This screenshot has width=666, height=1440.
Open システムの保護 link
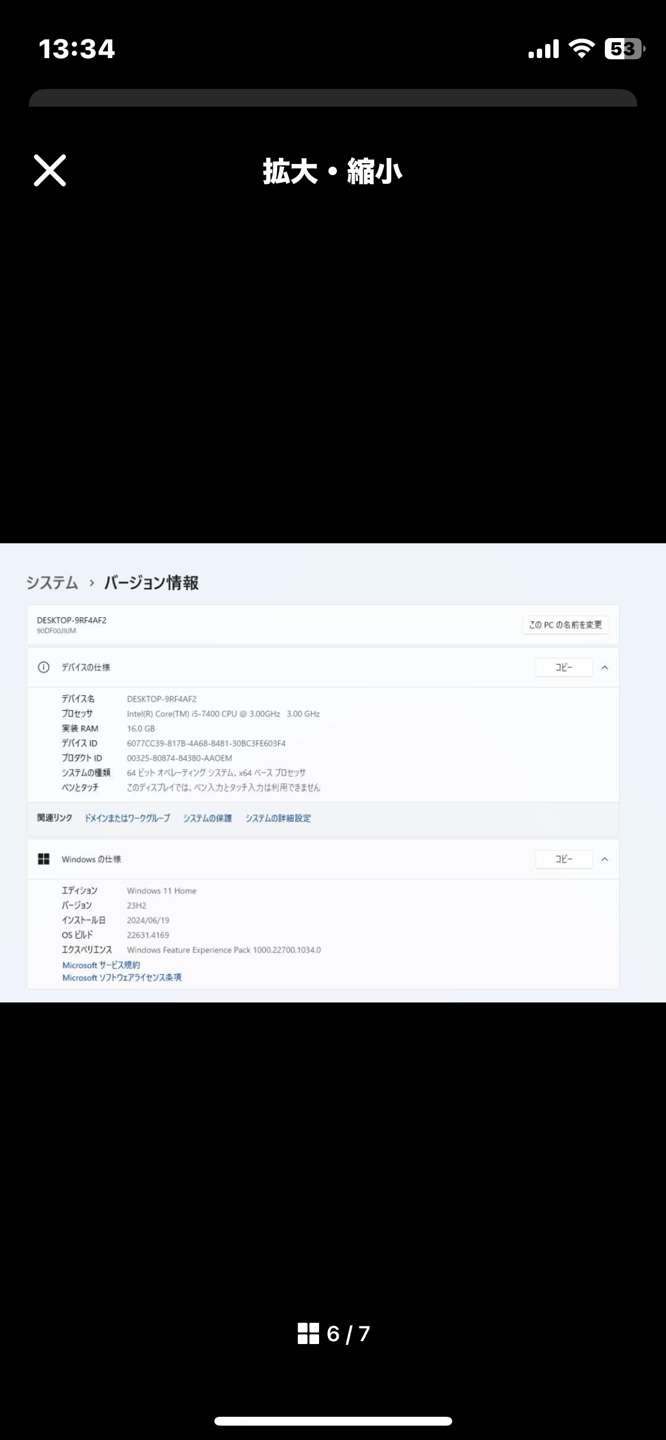(x=207, y=818)
